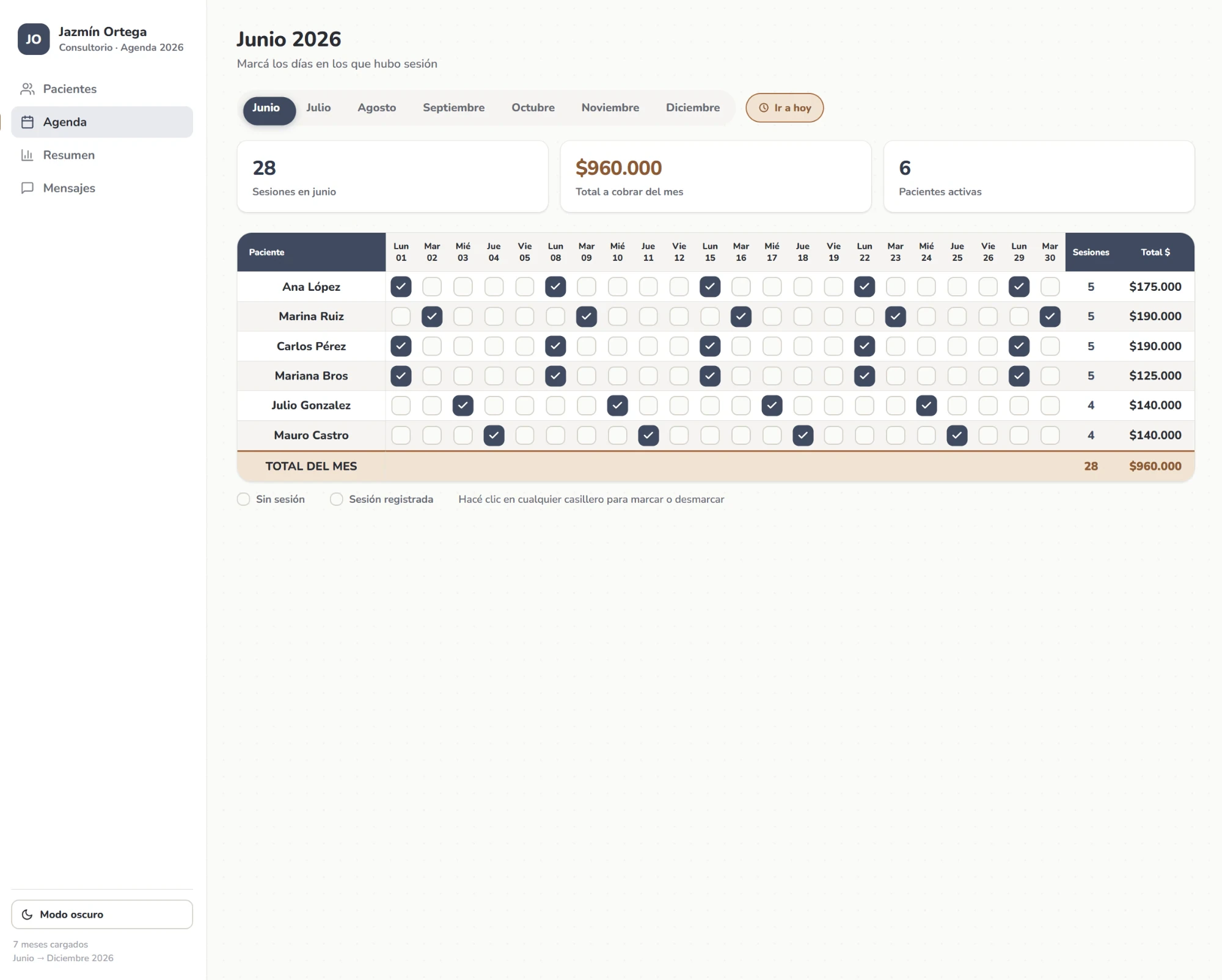Switch to the Agosto month tab

[x=377, y=108]
